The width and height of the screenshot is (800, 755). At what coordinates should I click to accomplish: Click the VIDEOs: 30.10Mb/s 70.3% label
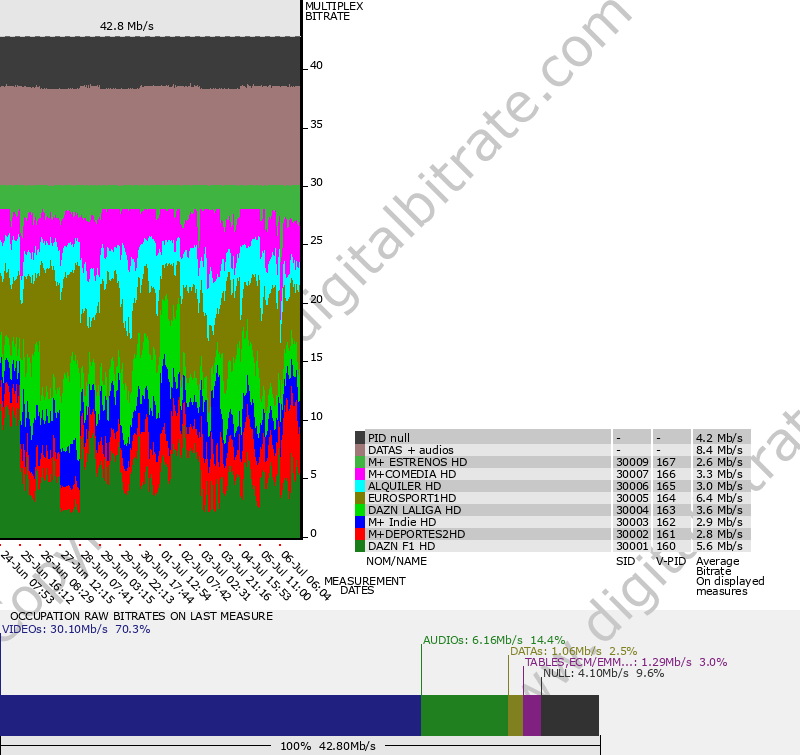tap(76, 629)
